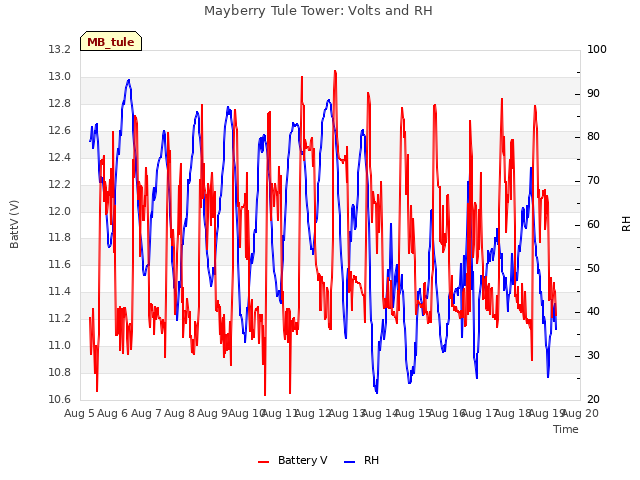640x480 pixels.
Task: Click the 12.2 left-axis tick label
Action: (x=59, y=184)
